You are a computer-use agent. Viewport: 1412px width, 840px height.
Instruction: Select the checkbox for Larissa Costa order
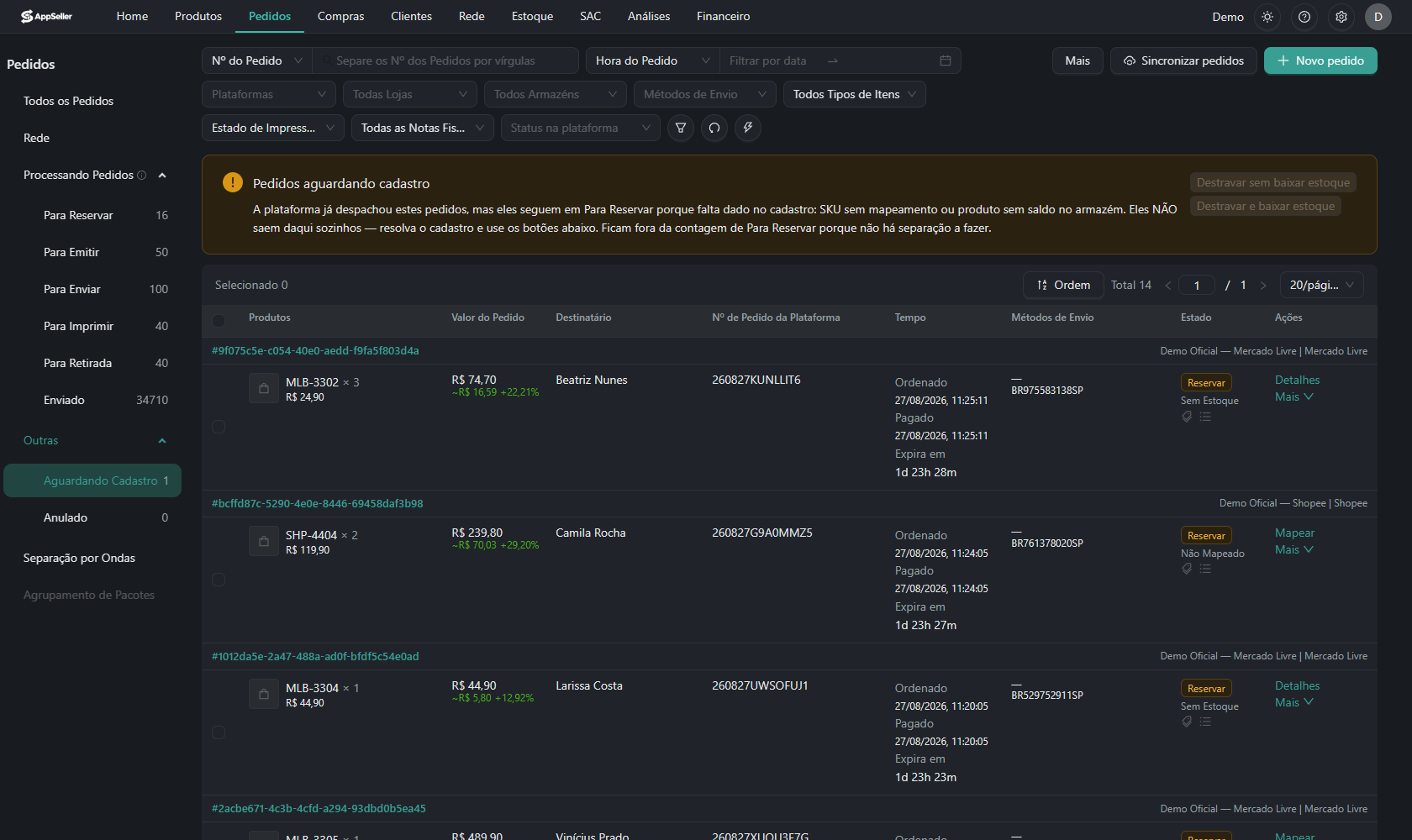(x=219, y=732)
